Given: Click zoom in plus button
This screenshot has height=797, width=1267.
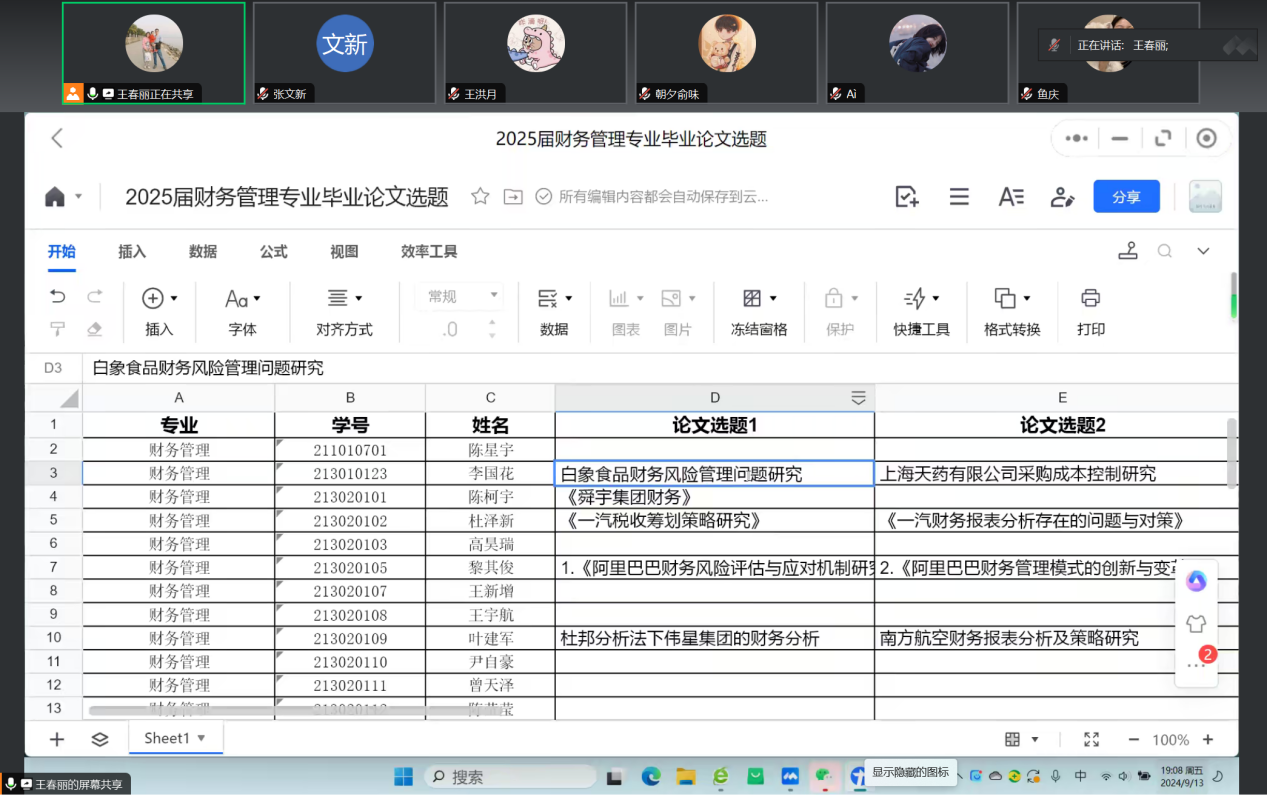Looking at the screenshot, I should coord(1208,740).
